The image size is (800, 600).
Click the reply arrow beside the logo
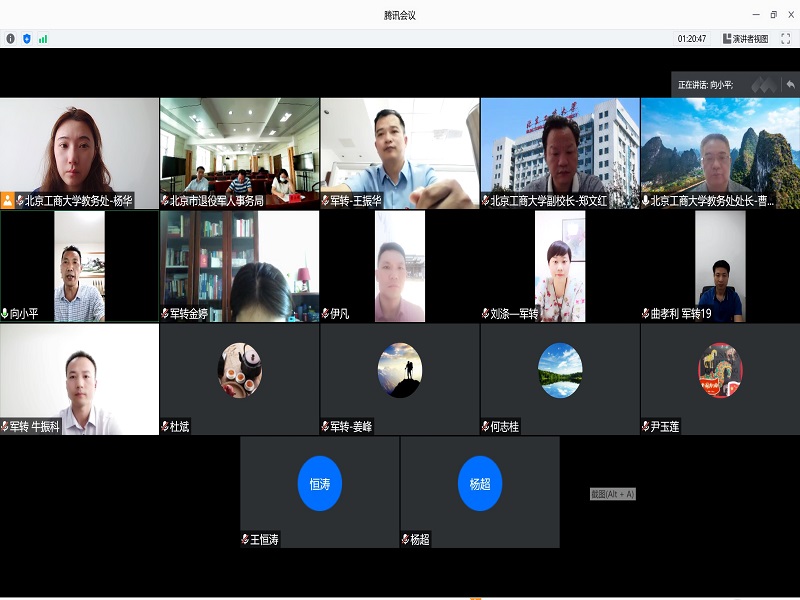point(790,83)
